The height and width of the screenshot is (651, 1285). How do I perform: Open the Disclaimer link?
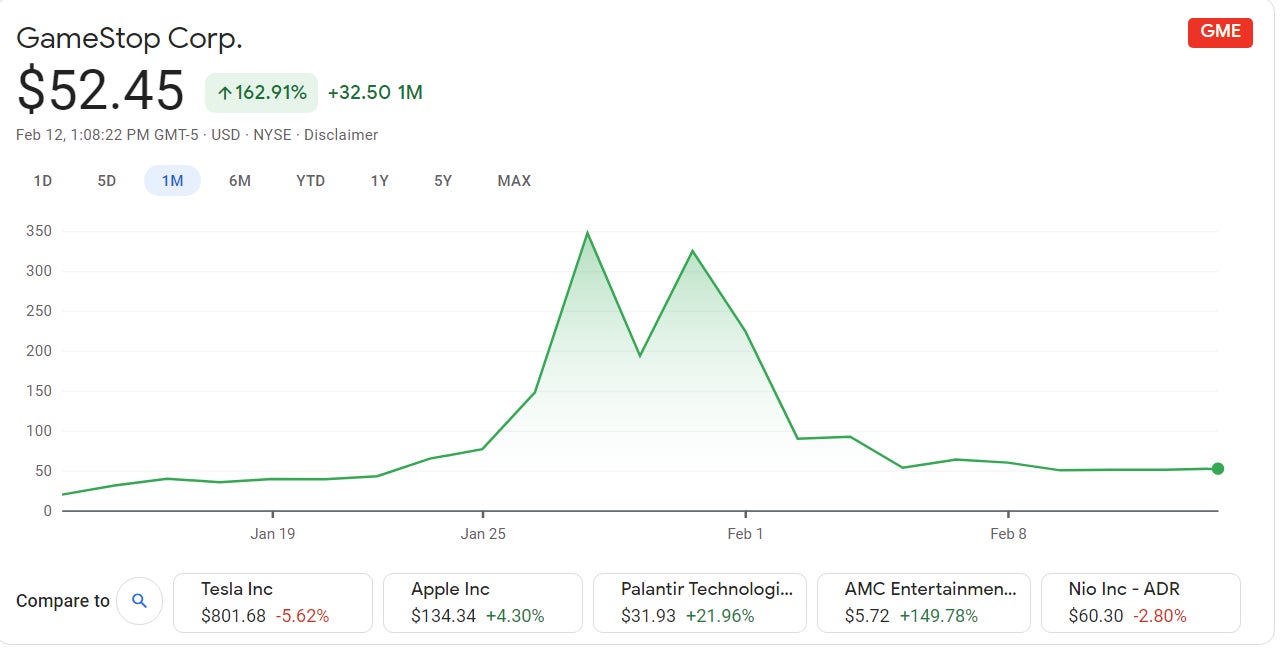340,135
